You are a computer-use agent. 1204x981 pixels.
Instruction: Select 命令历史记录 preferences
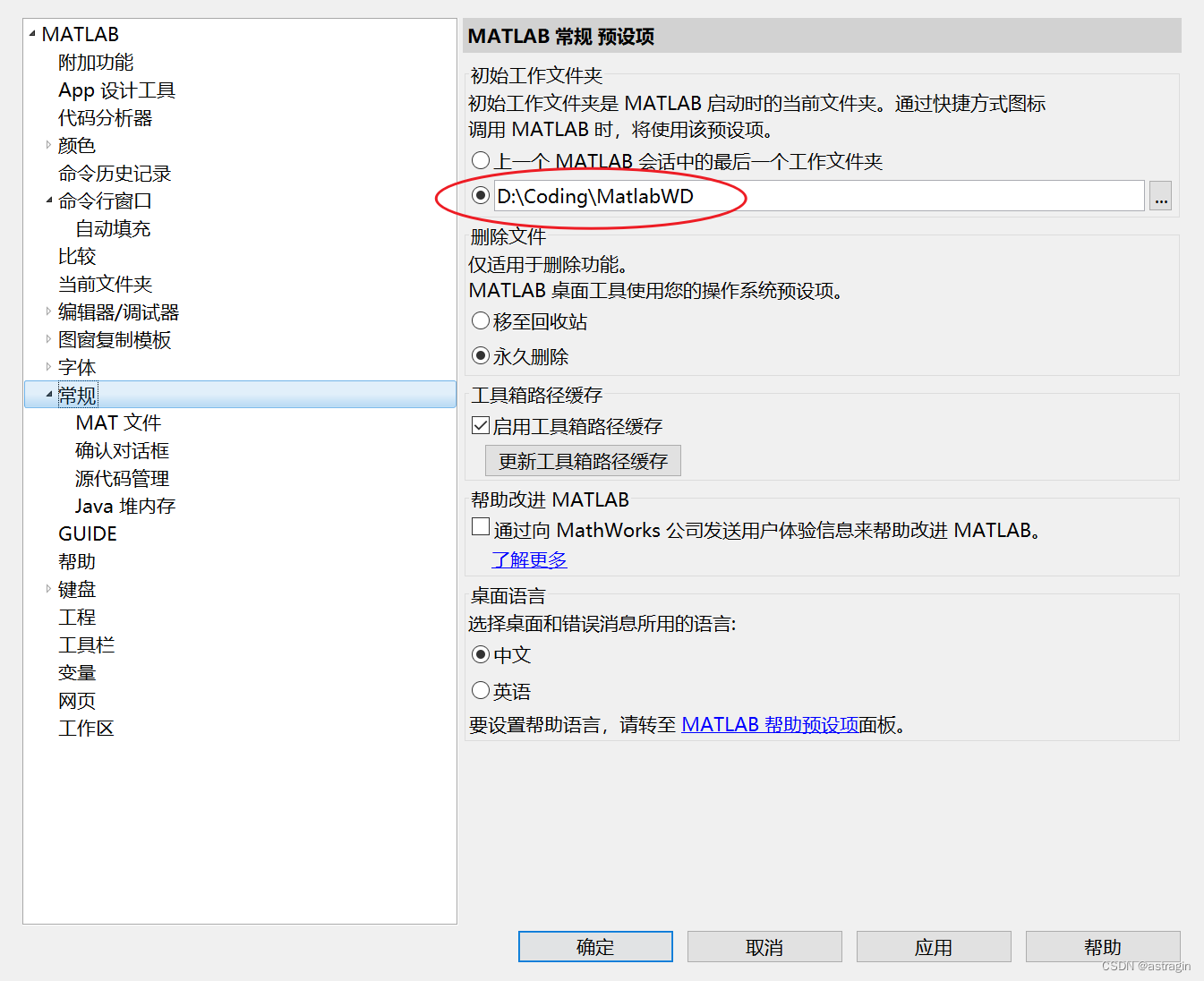(x=113, y=173)
